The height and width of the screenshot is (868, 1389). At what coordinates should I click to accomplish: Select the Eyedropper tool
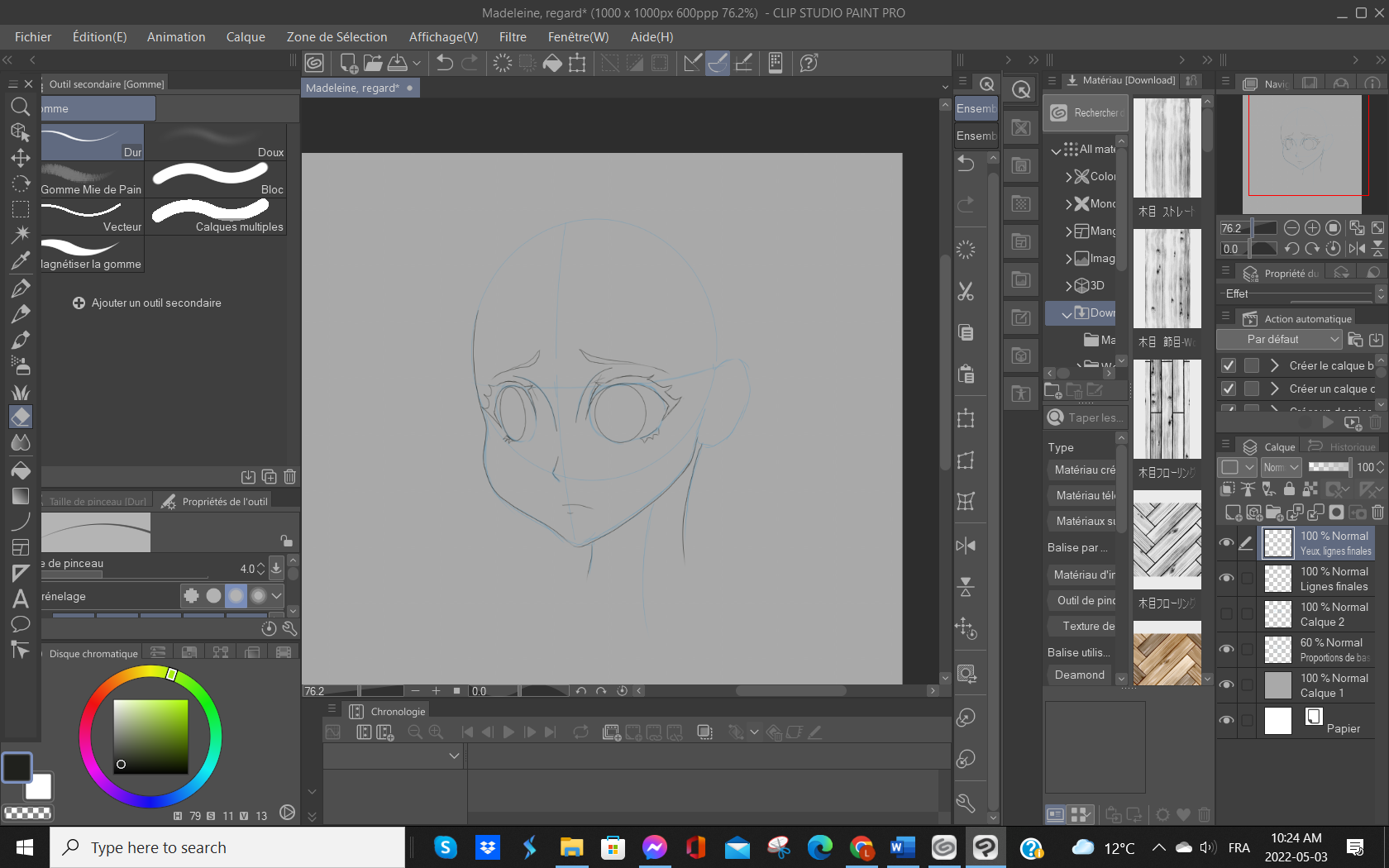pyautogui.click(x=21, y=261)
